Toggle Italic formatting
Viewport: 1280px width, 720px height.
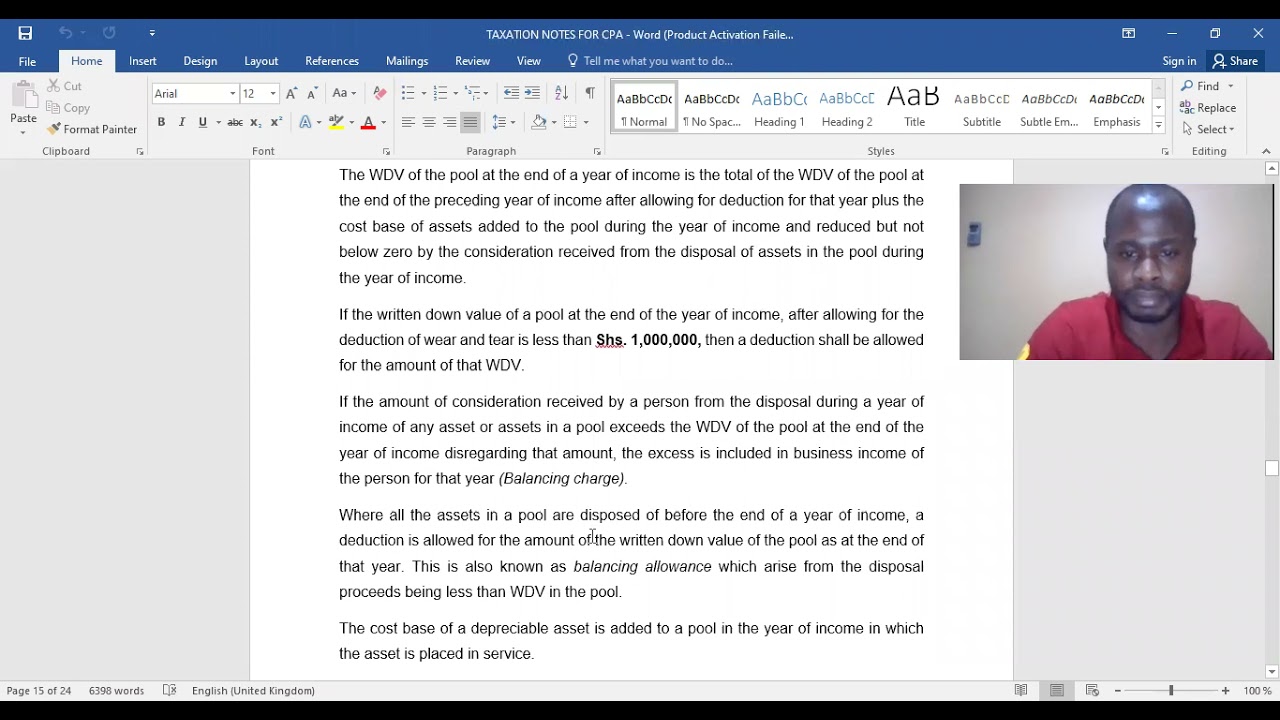182,122
